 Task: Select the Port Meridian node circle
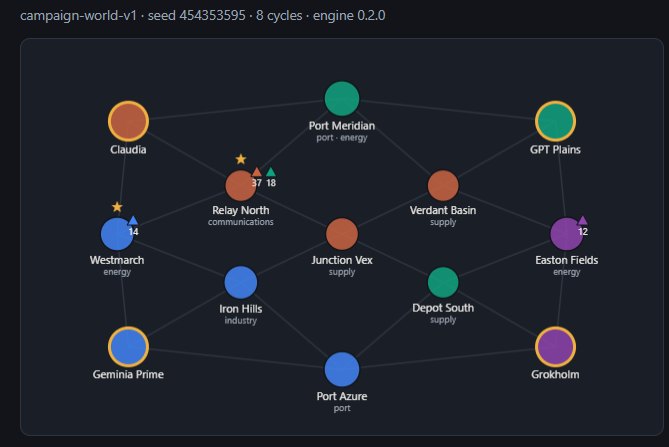(342, 99)
